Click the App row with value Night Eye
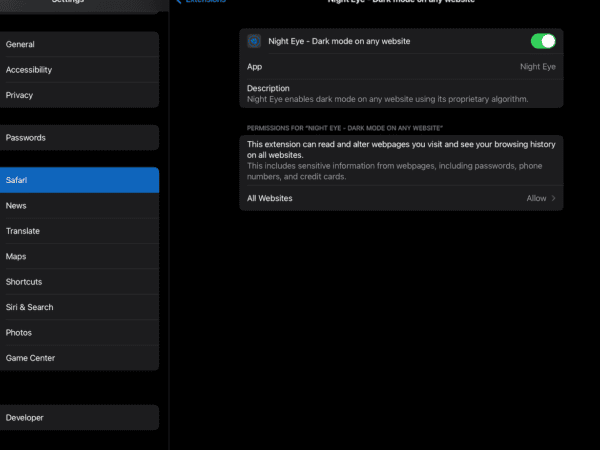Viewport: 600px width, 450px height. click(x=401, y=67)
